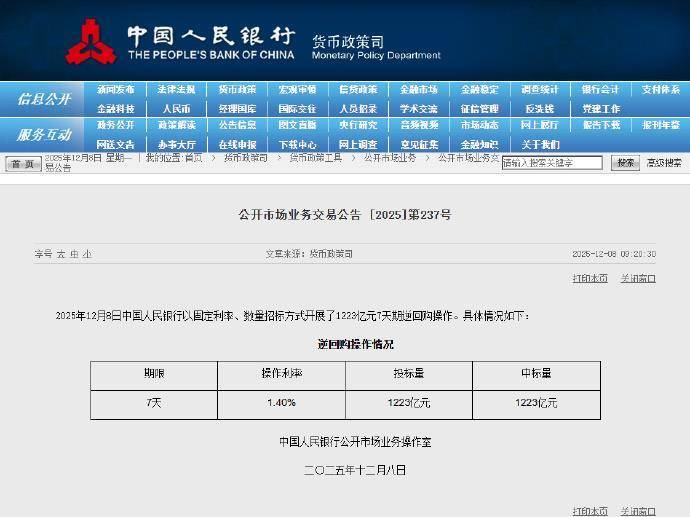Click 公开市场业务 breadcrumb link

click(389, 157)
